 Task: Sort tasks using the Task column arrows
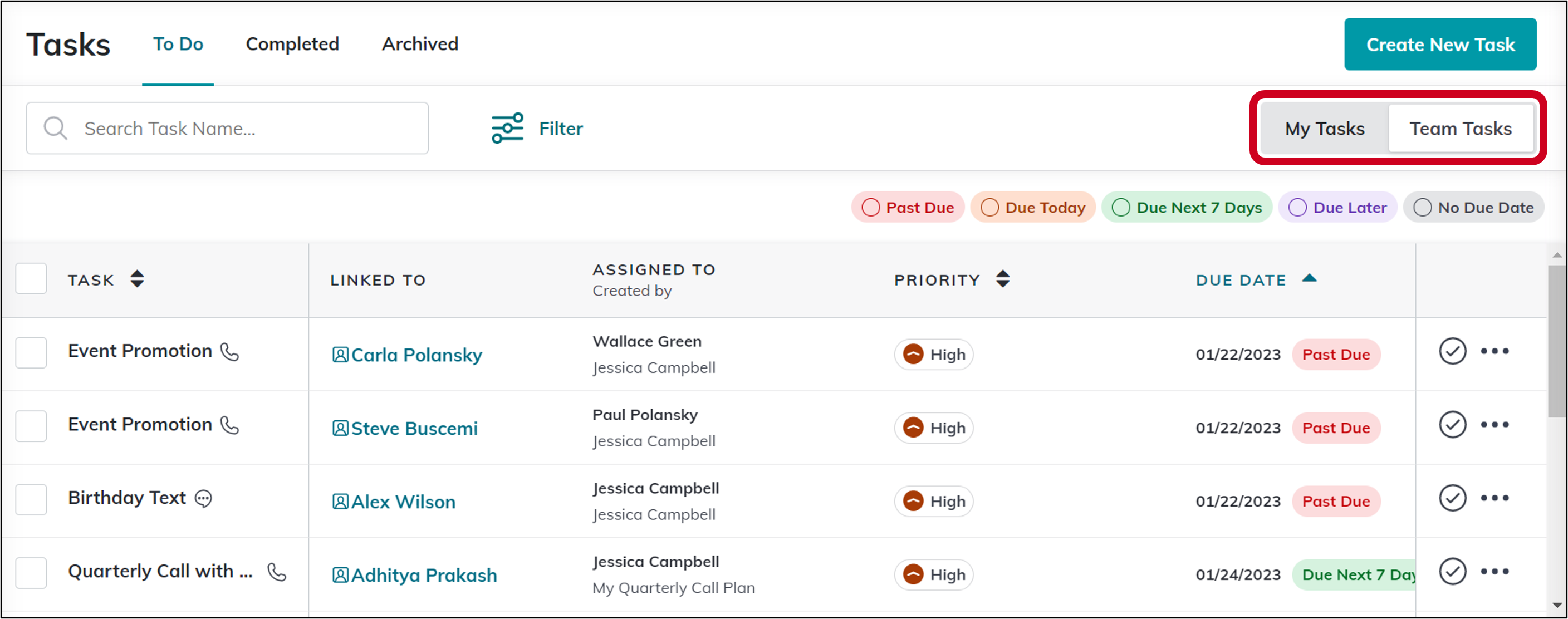(137, 279)
